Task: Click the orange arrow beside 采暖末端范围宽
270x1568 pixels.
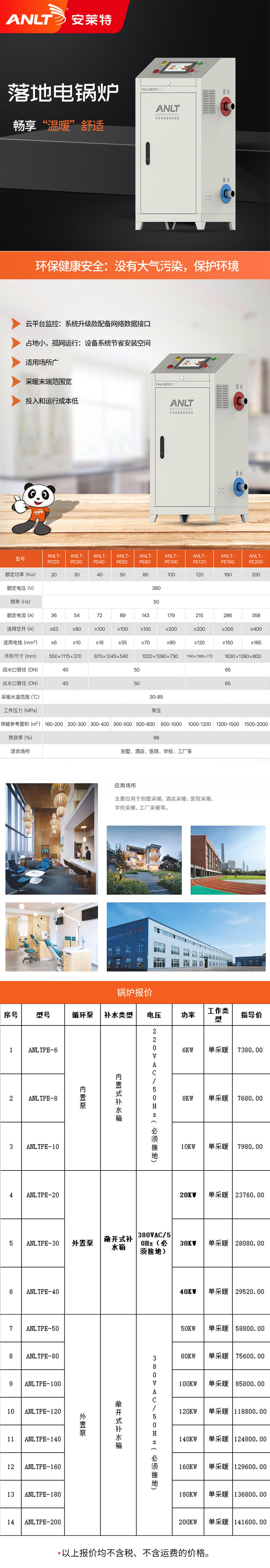Action: pyautogui.click(x=16, y=382)
